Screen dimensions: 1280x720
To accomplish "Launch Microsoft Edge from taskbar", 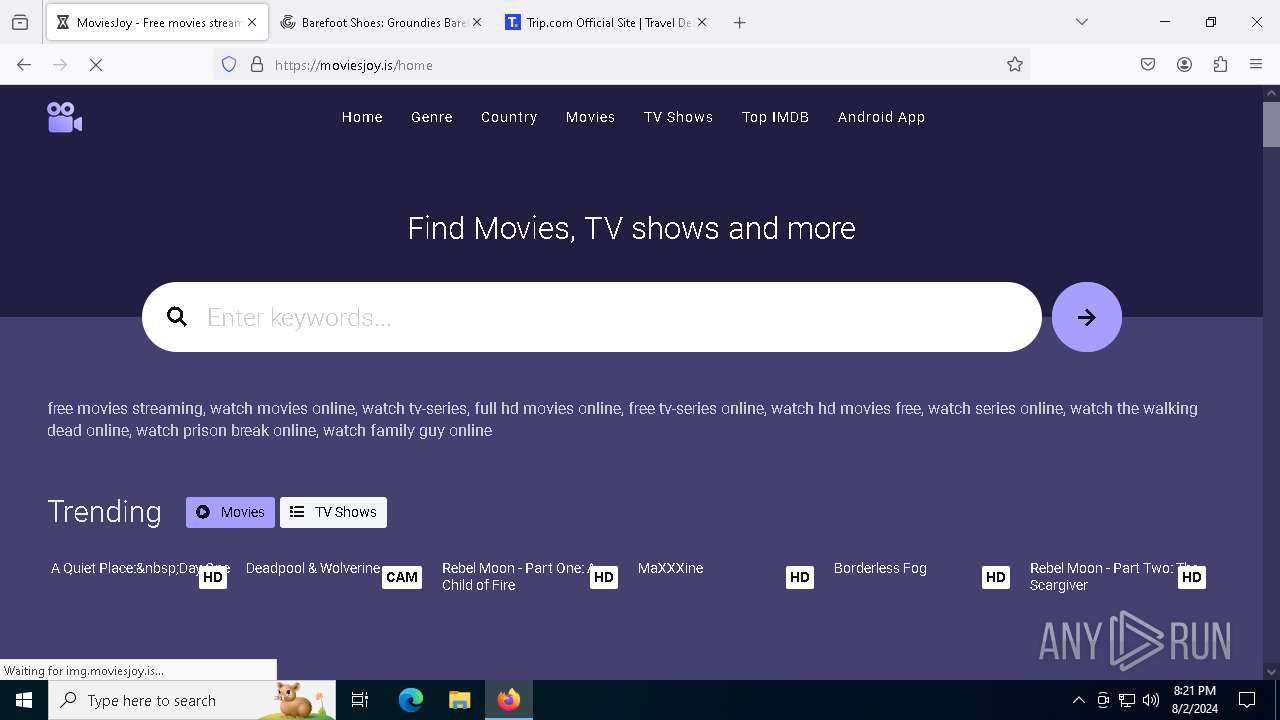I will click(411, 700).
